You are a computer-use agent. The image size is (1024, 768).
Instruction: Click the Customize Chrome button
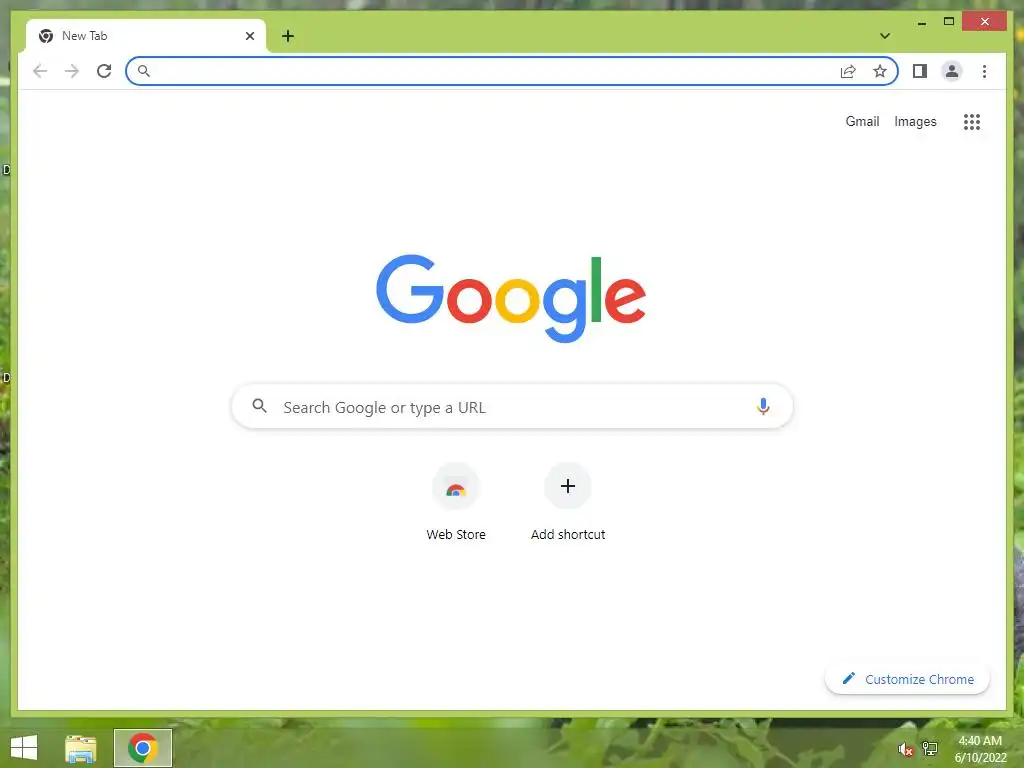pos(907,679)
